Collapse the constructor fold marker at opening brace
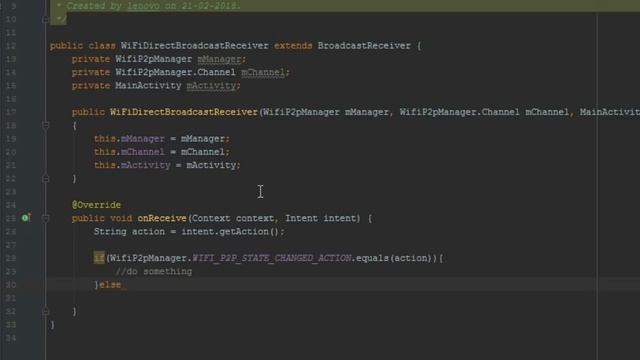Image resolution: width=640 pixels, height=360 pixels. point(46,125)
